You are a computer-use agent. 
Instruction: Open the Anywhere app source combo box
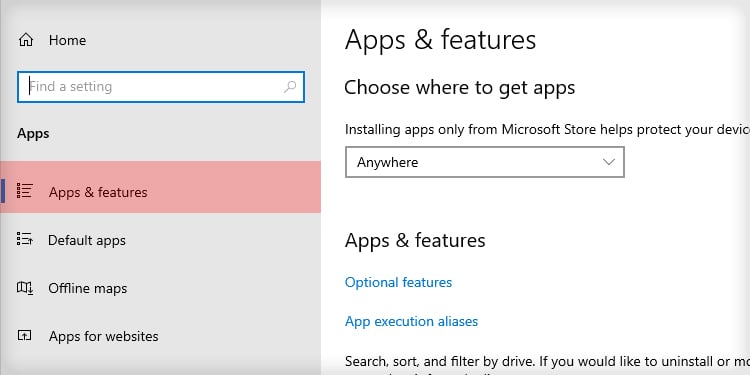pos(485,162)
